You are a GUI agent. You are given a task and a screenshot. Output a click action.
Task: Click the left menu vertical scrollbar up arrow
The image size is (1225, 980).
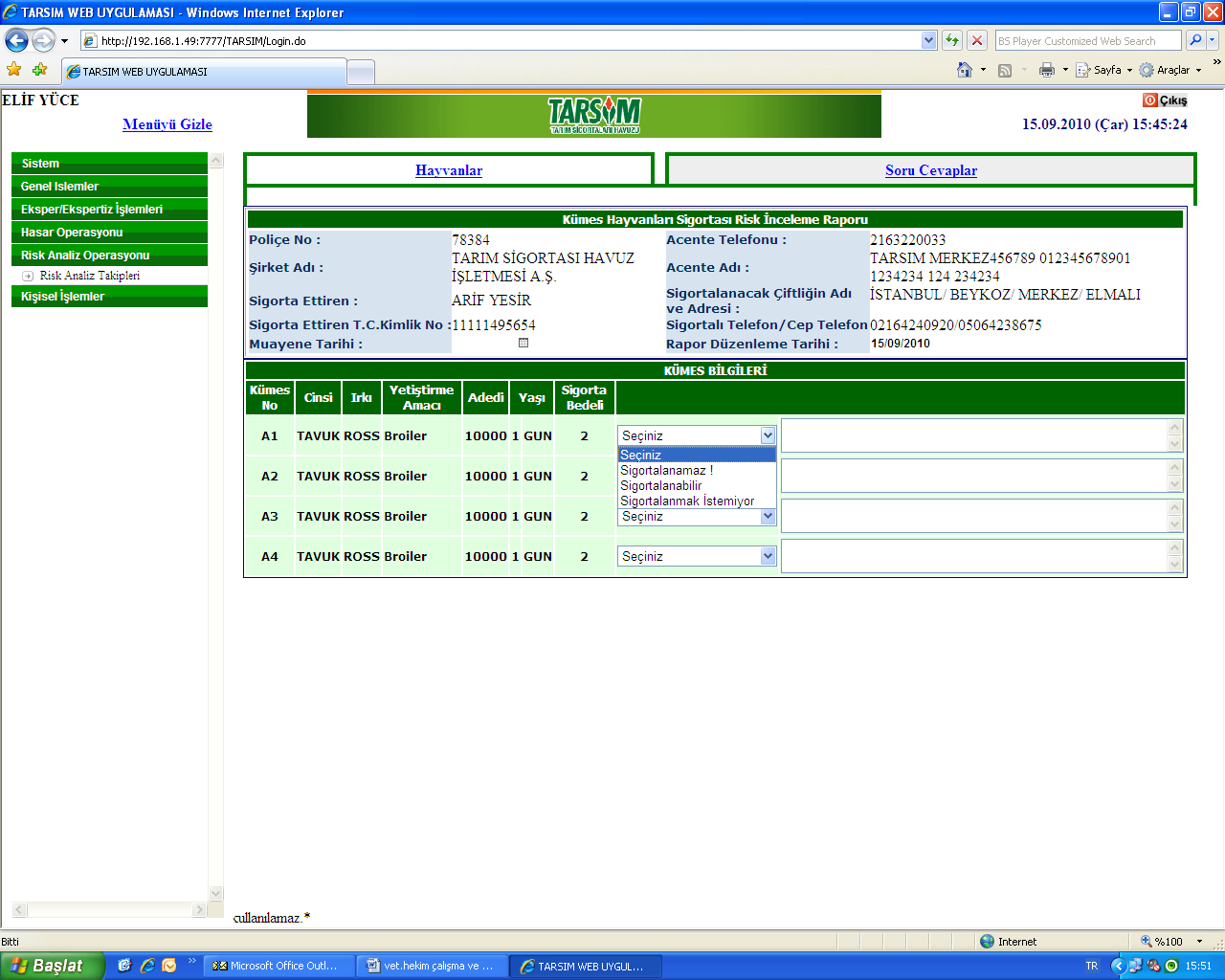(x=216, y=161)
